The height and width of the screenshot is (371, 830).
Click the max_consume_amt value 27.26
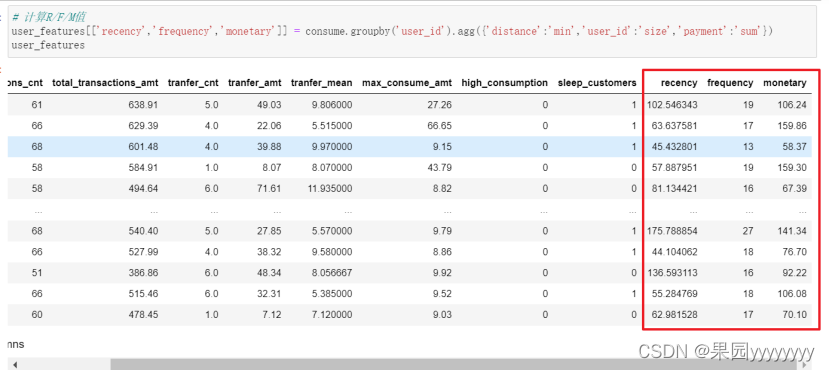[440, 105]
